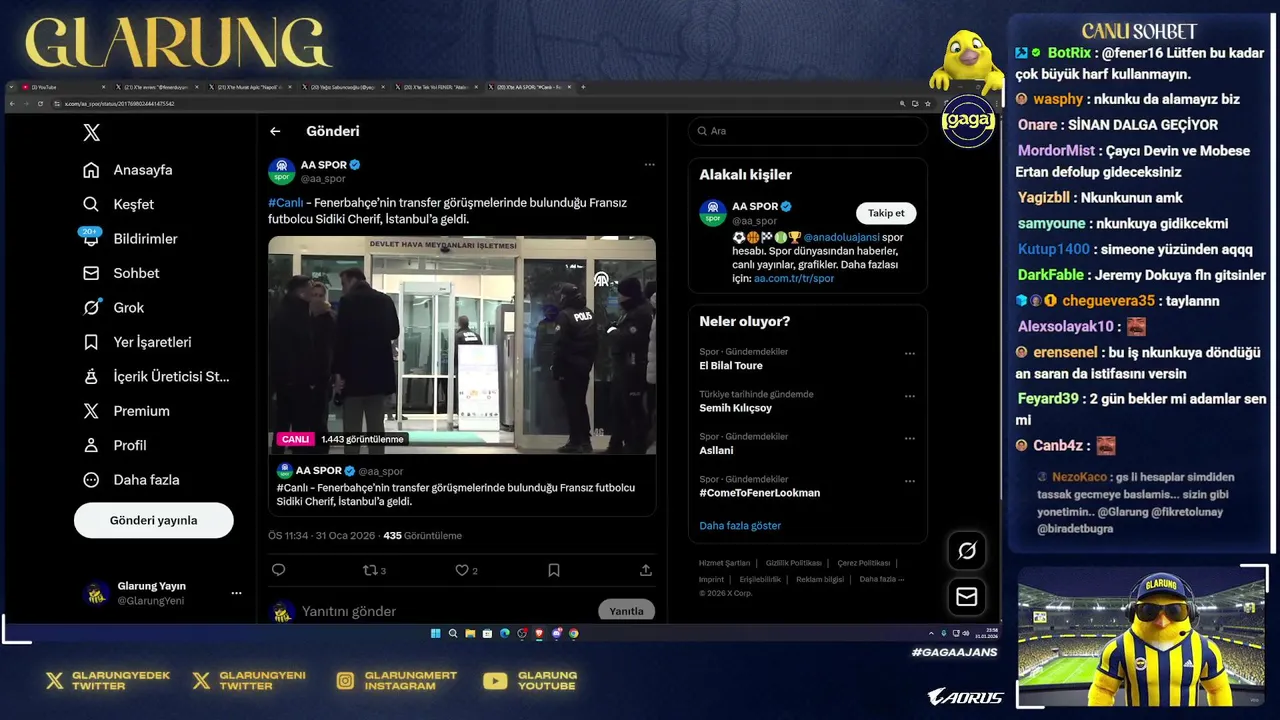The width and height of the screenshot is (1280, 720).
Task: Click the Gönderi yayınla button
Action: pos(154,520)
